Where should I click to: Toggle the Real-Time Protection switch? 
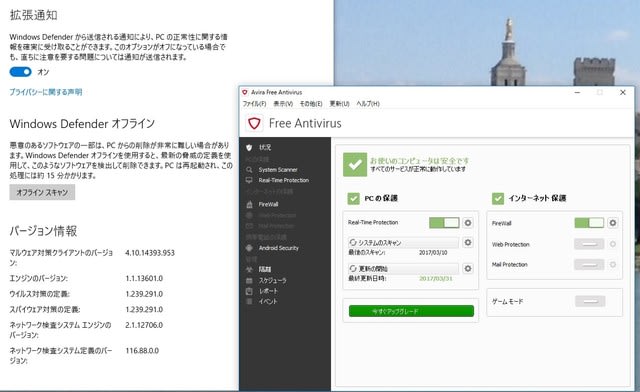(444, 223)
